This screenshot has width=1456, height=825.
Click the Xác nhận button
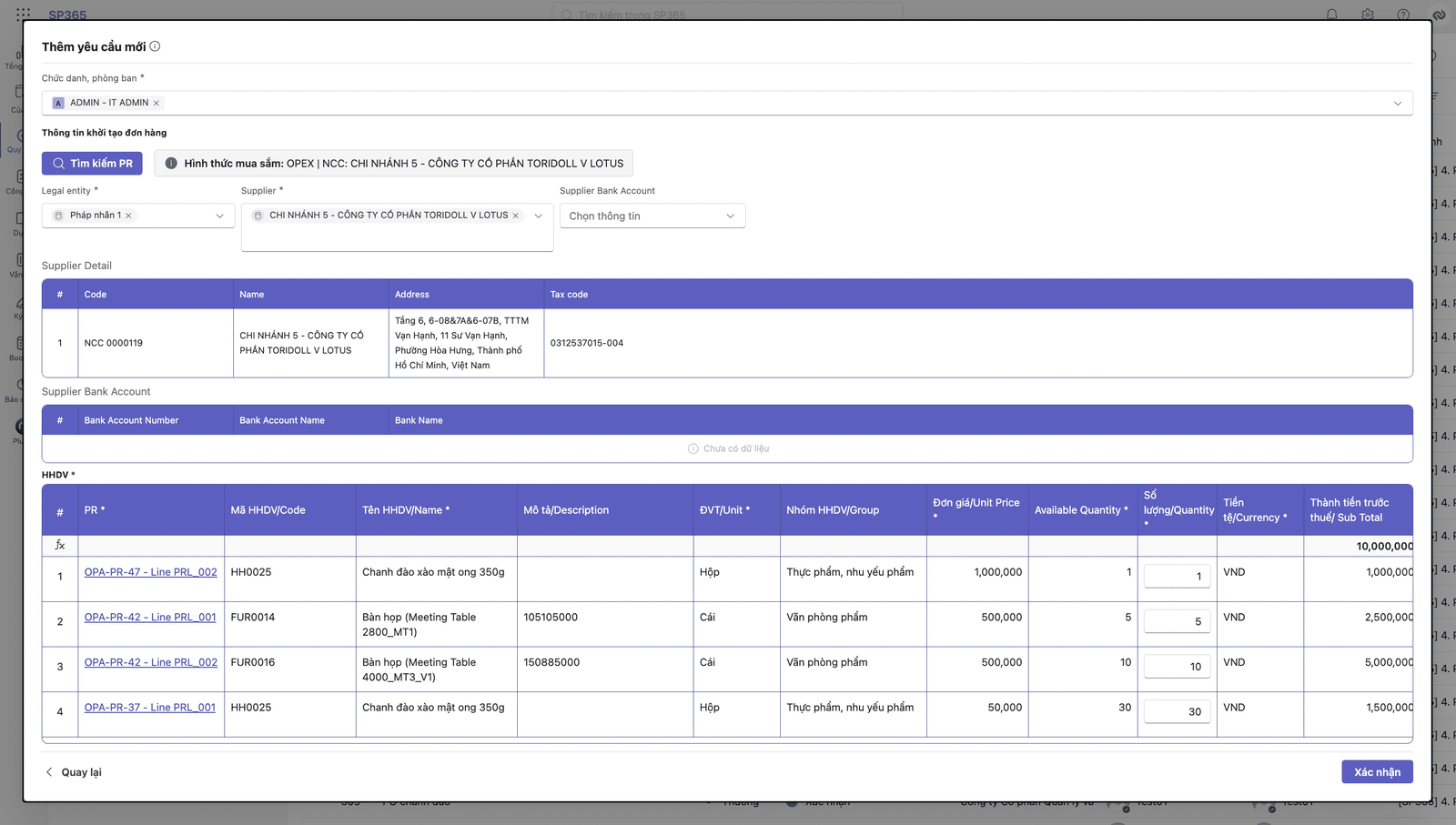1377,771
